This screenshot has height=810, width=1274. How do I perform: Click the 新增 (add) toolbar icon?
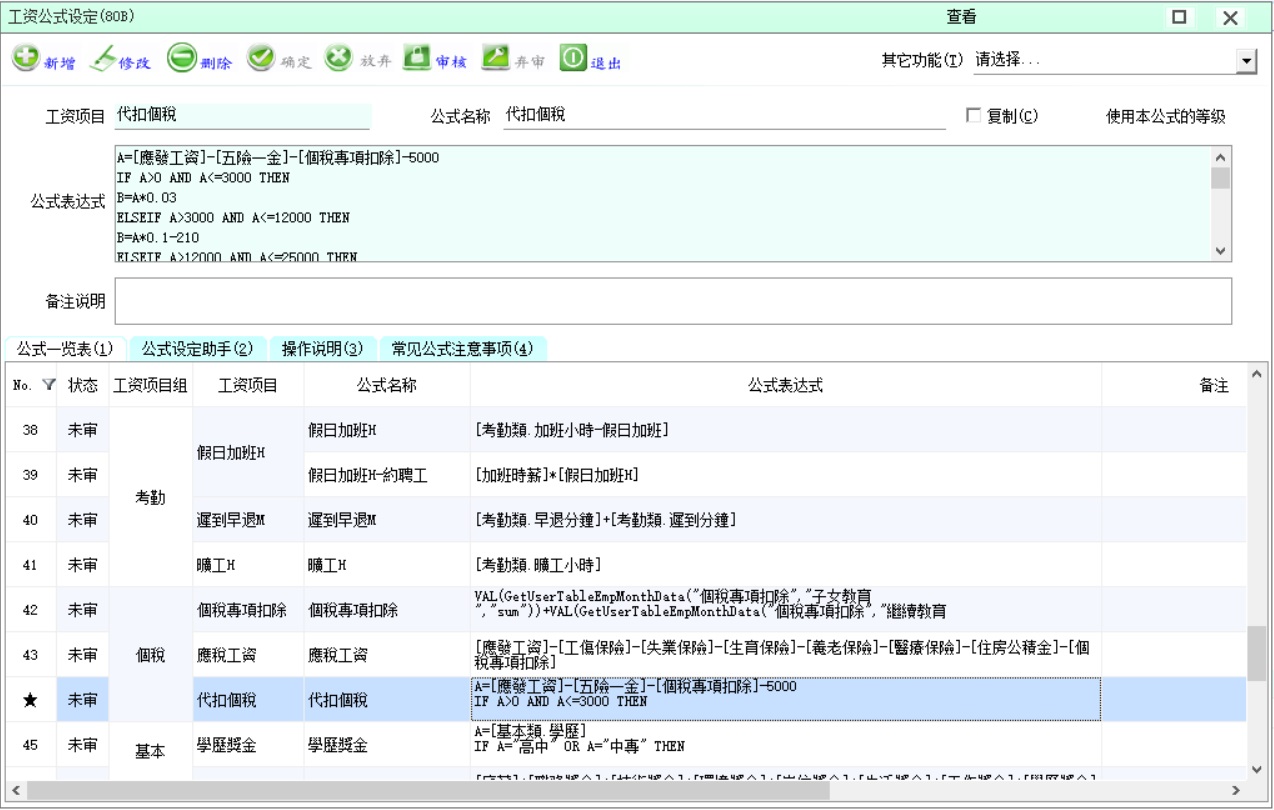tap(27, 59)
